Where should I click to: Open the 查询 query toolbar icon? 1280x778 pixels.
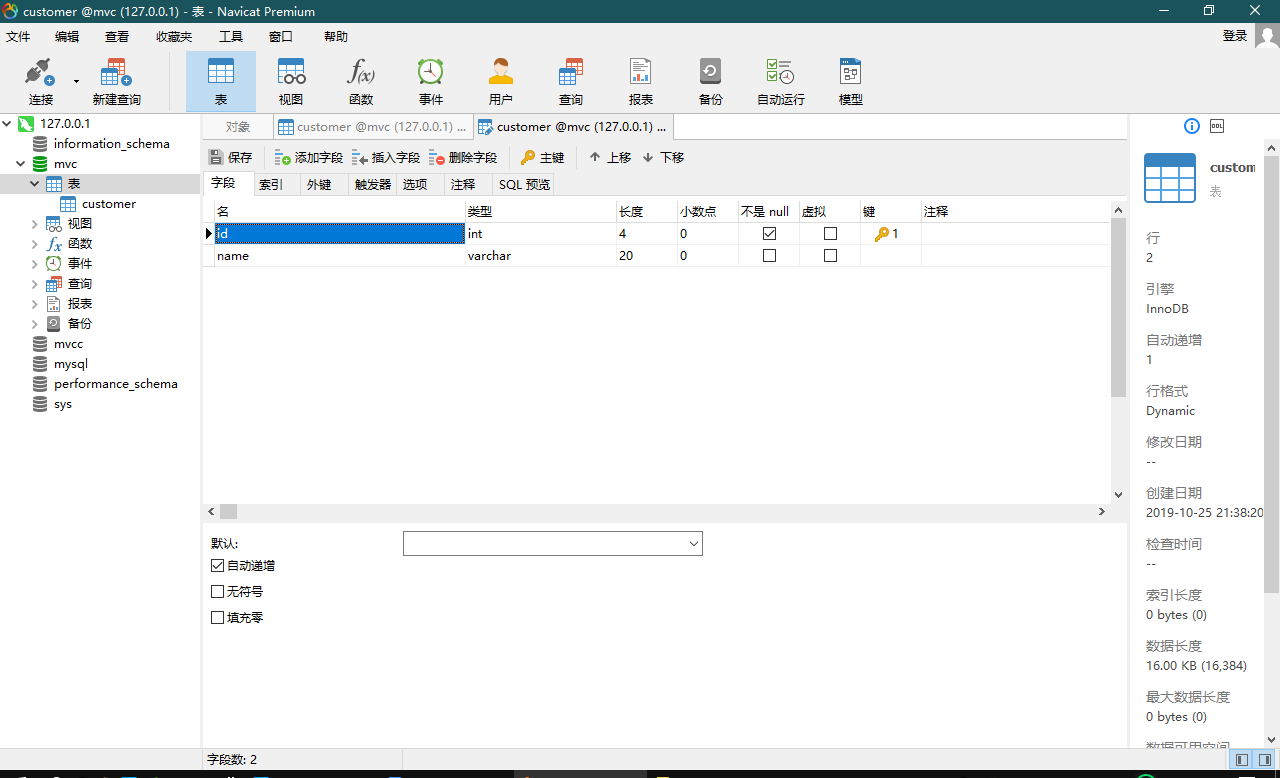pyautogui.click(x=571, y=82)
